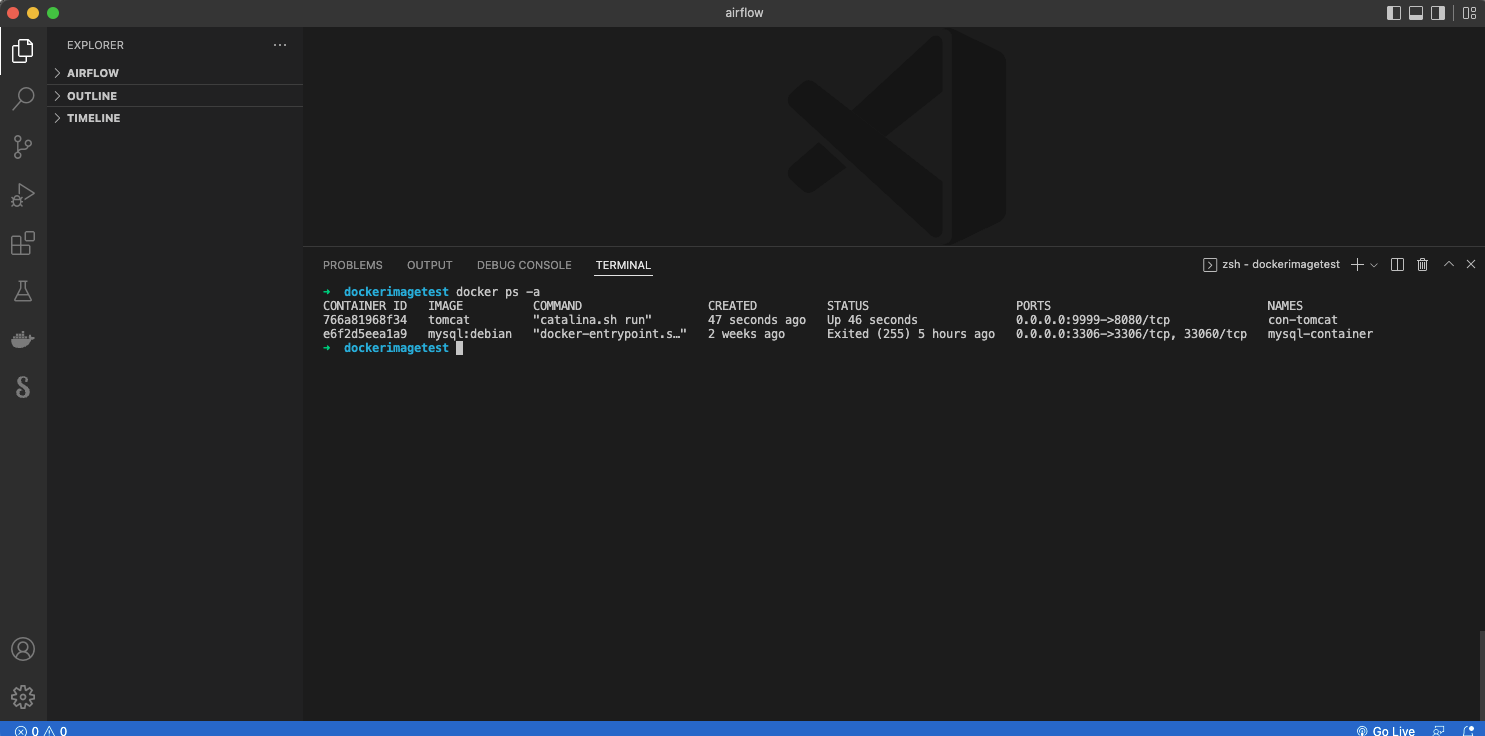Split the terminal
Image resolution: width=1485 pixels, height=736 pixels.
pos(1397,265)
